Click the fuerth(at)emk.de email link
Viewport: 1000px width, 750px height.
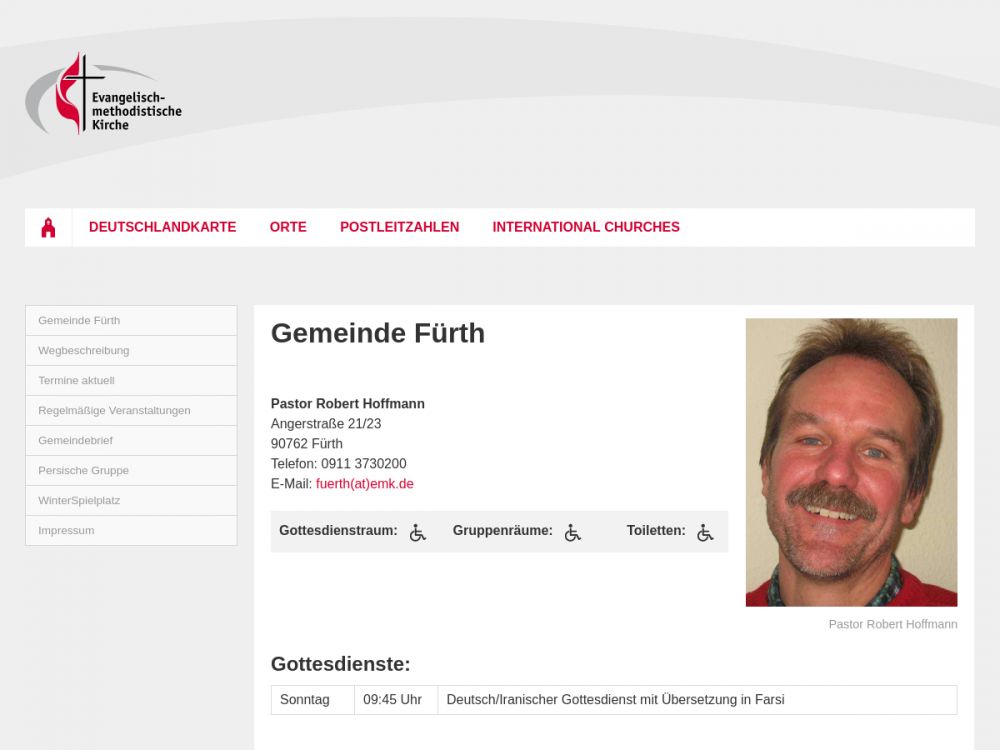point(365,484)
